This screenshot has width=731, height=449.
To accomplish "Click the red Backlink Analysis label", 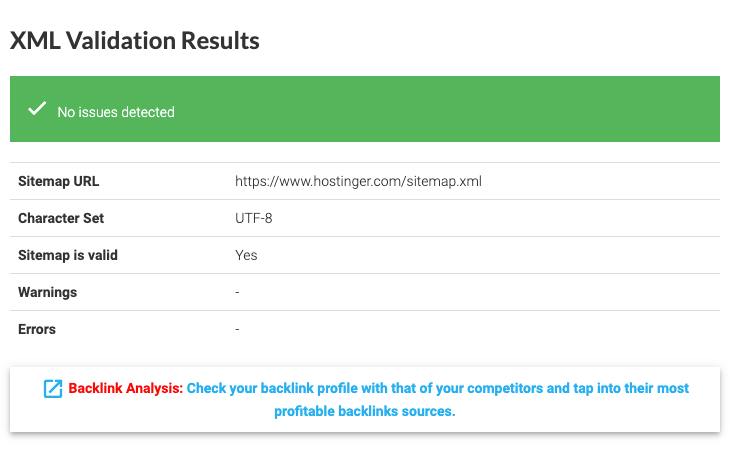I will 125,388.
